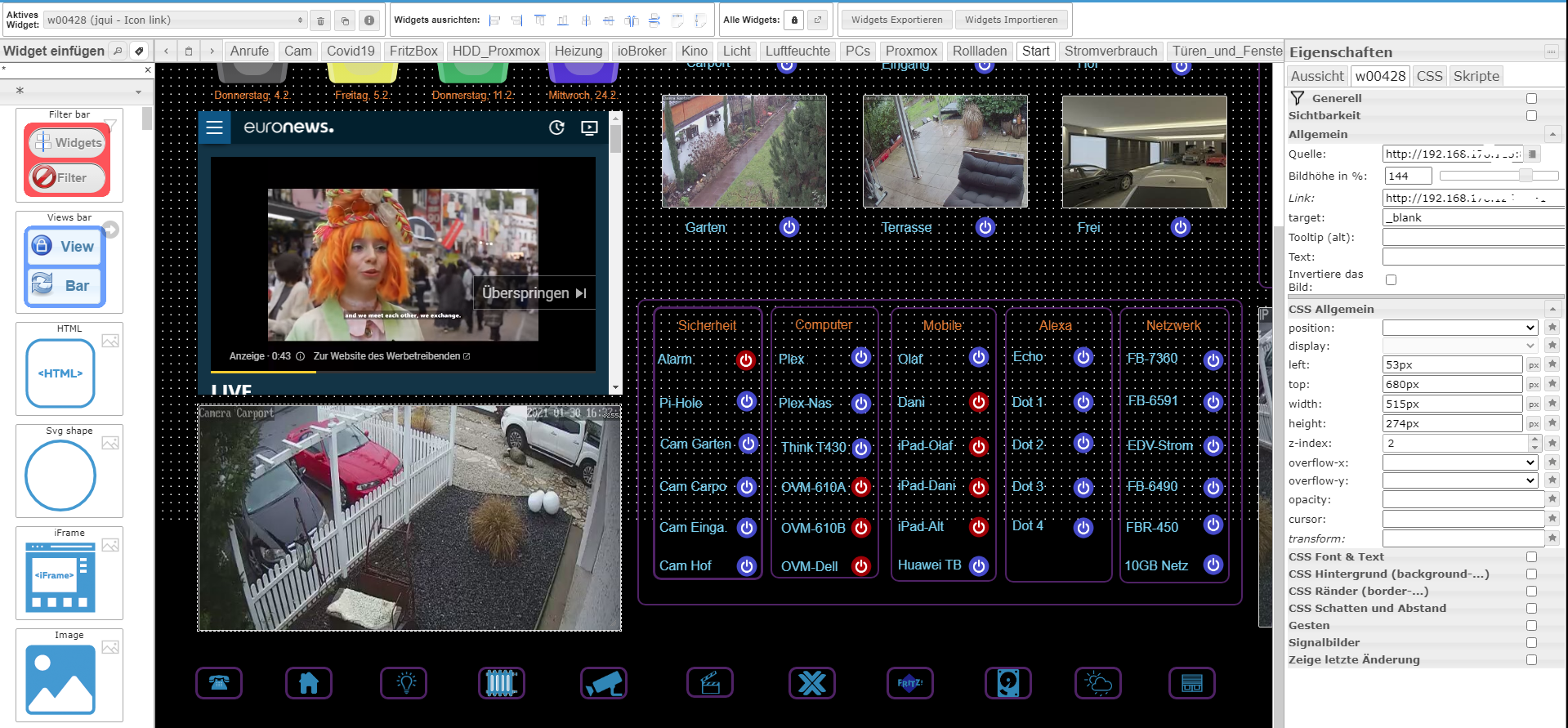Click Überspringen to skip the ad
This screenshot has width=1568, height=728.
534,293
